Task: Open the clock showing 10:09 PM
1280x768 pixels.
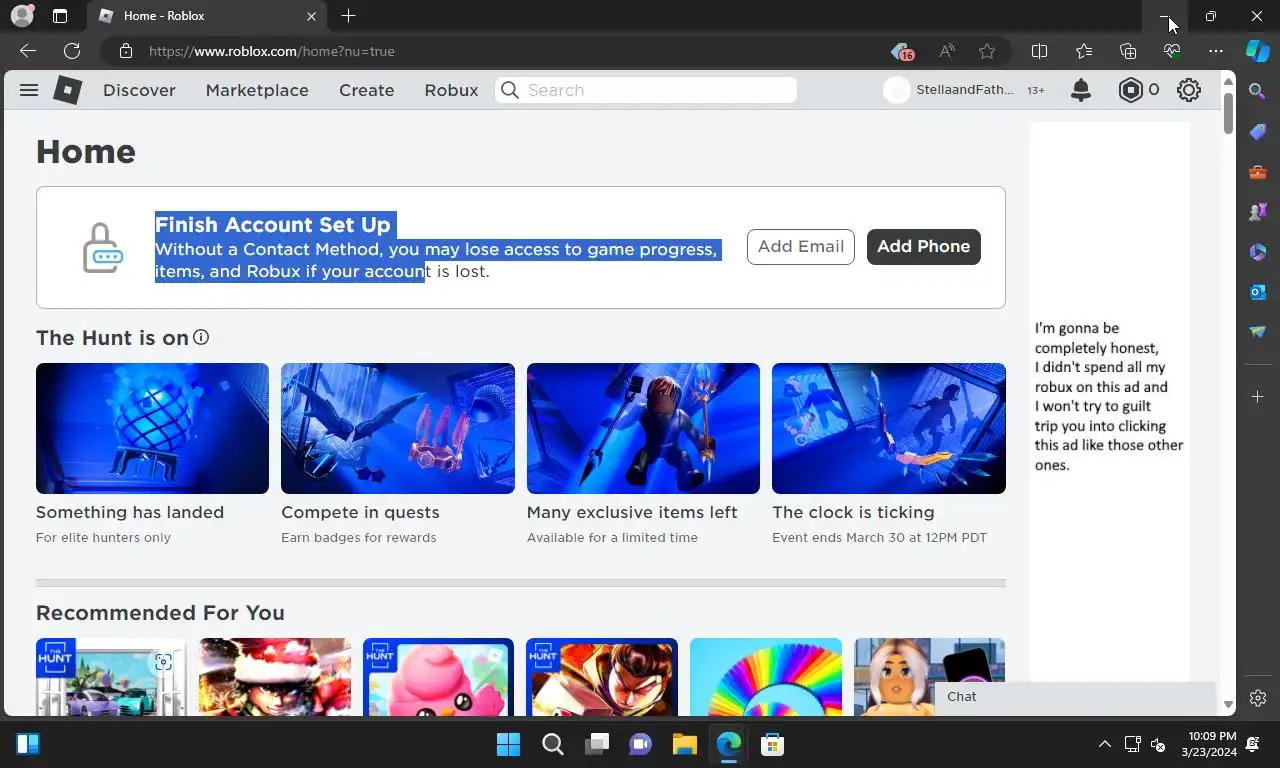Action: click(x=1208, y=744)
